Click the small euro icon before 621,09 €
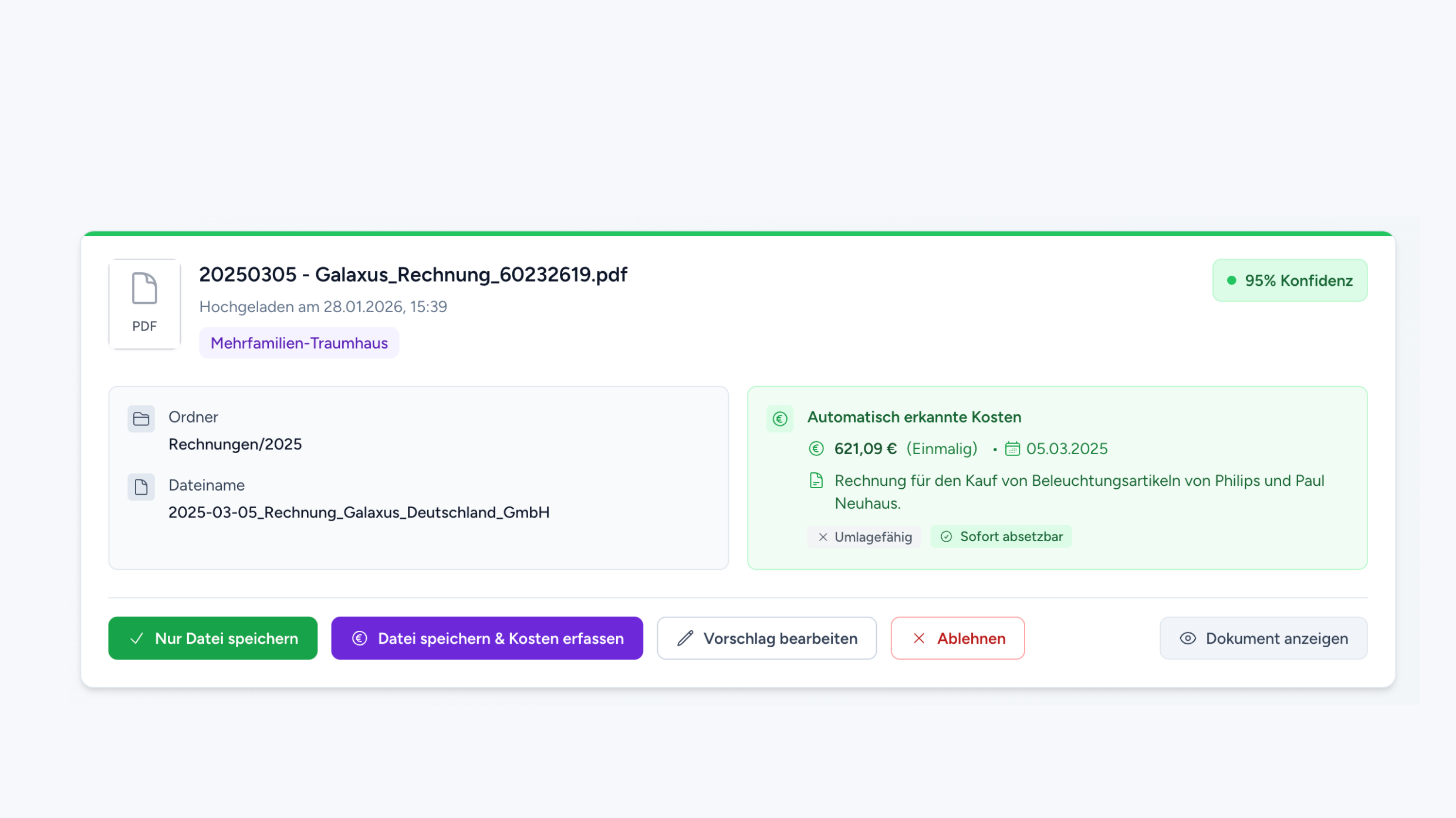This screenshot has width=1456, height=818. (816, 449)
